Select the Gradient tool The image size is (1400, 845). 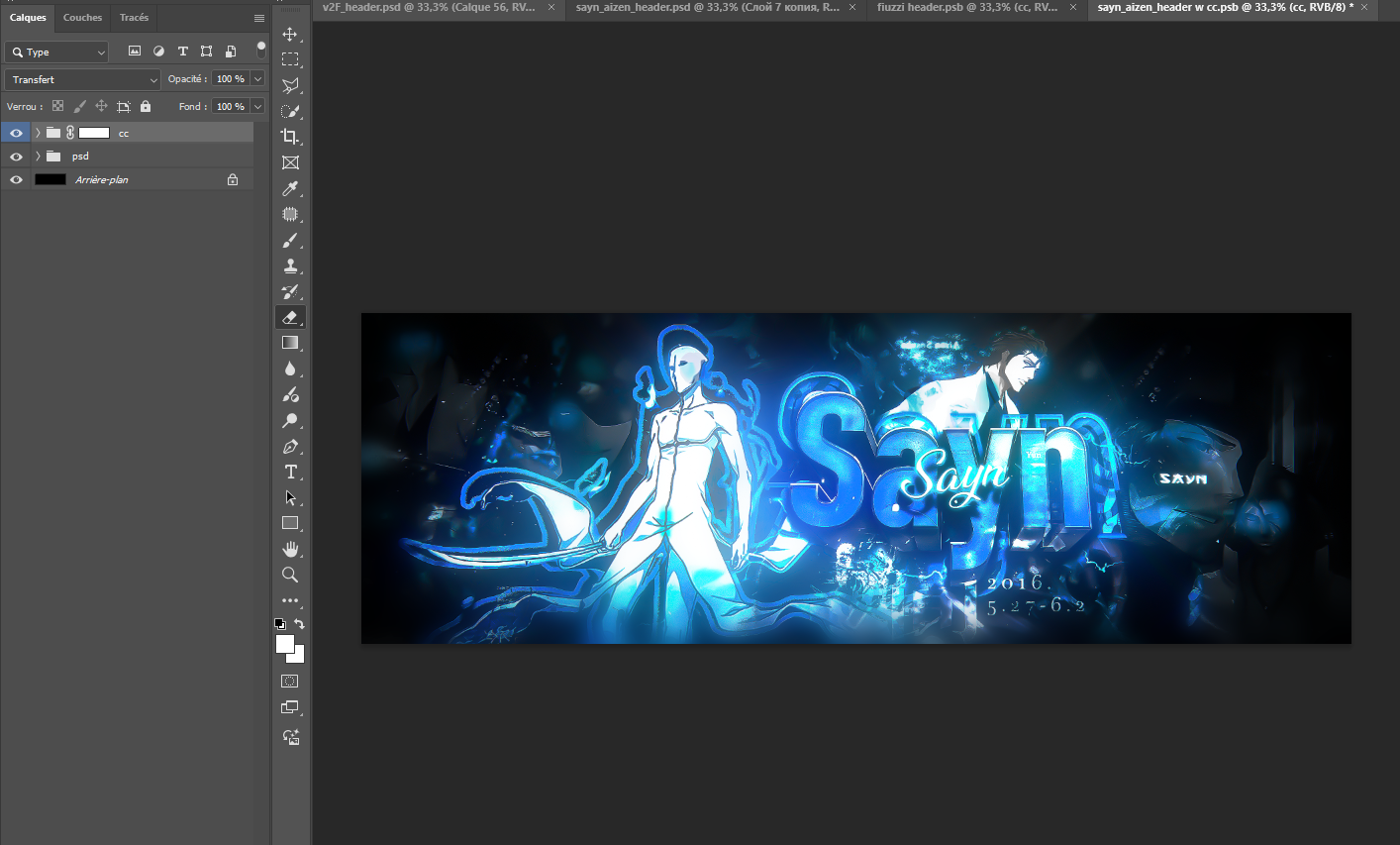coord(290,343)
